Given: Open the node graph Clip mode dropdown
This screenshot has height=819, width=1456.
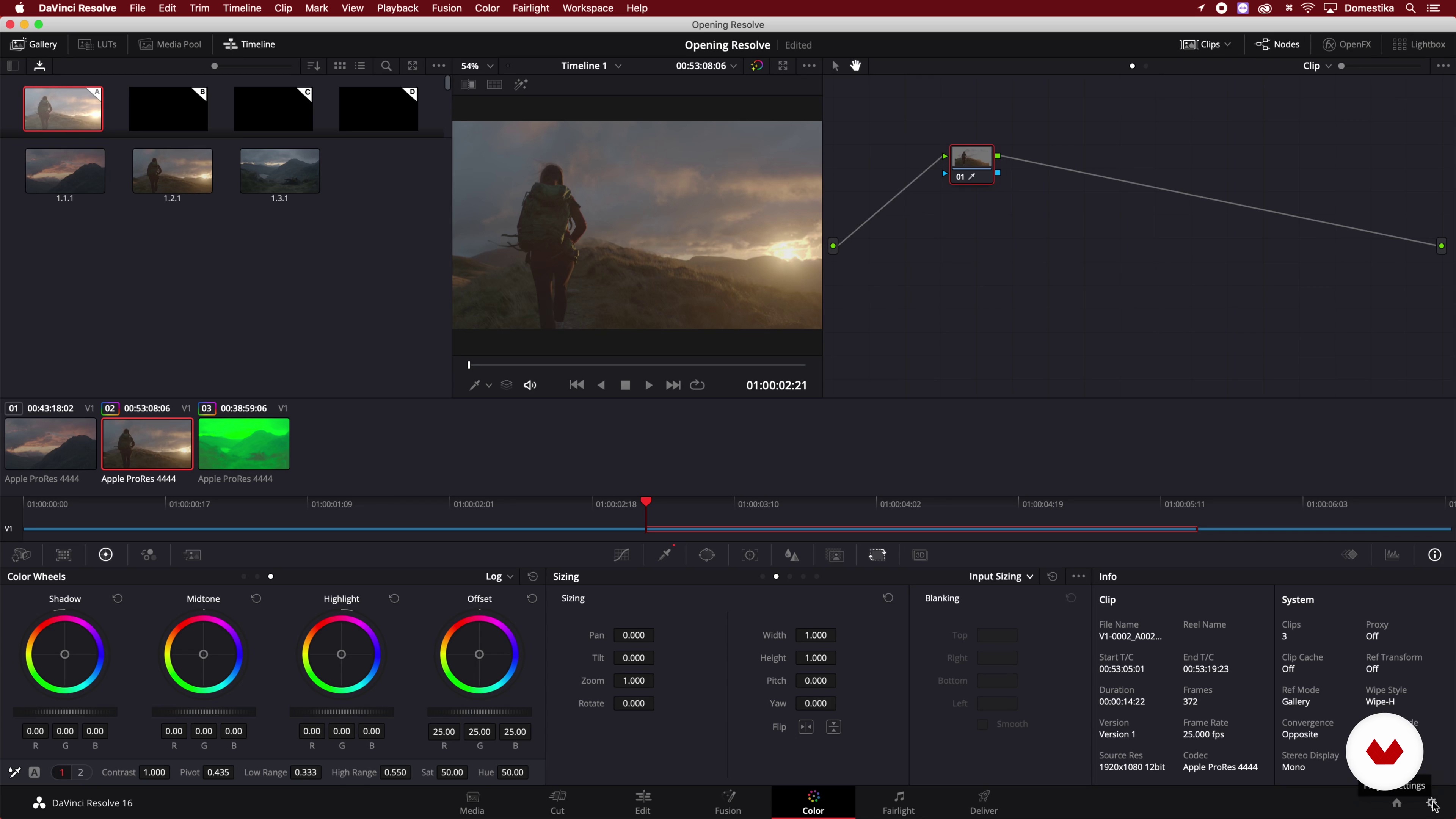Looking at the screenshot, I should tap(1317, 66).
